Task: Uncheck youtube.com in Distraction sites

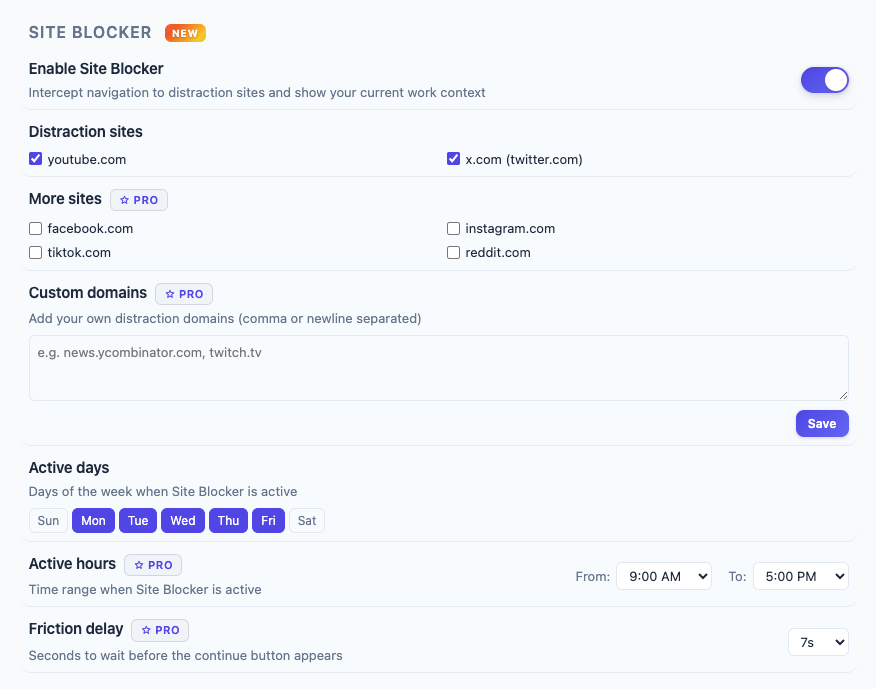Action: (35, 158)
